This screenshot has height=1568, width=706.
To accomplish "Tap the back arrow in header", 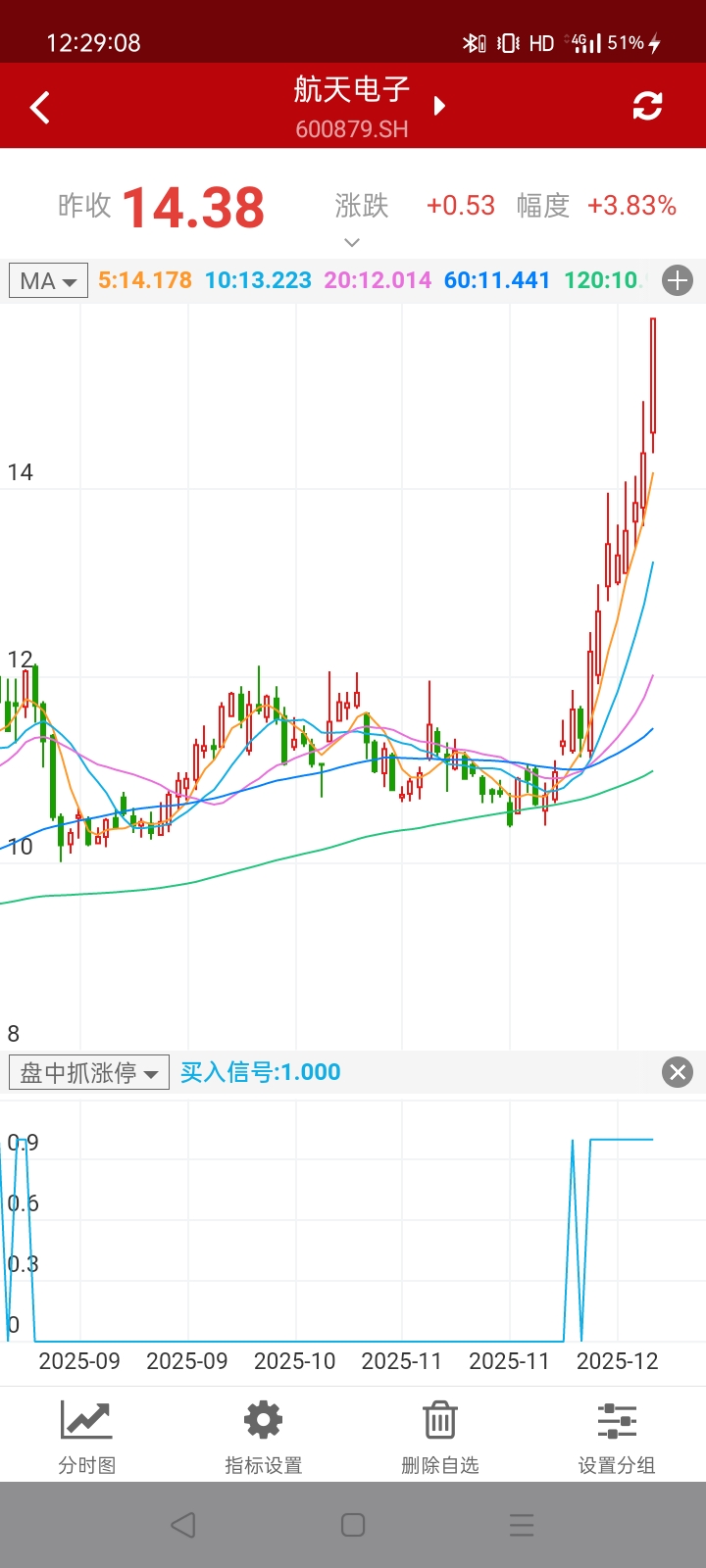I will click(40, 107).
